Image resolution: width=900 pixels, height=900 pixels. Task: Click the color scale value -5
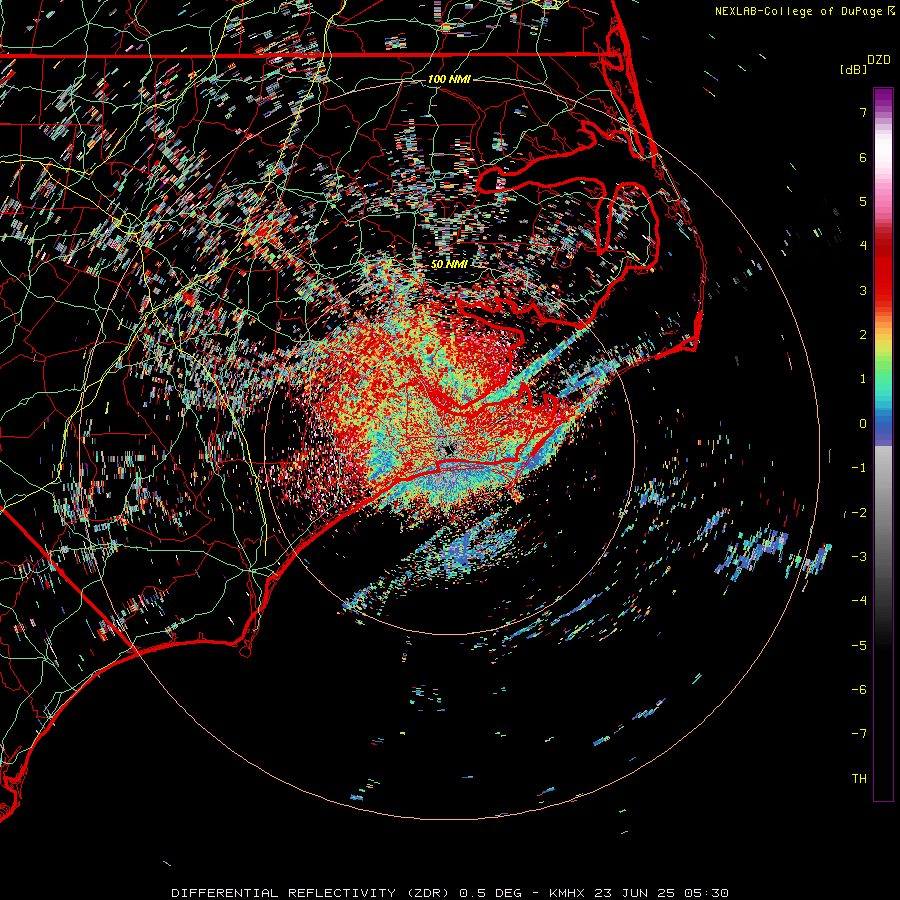(x=859, y=646)
